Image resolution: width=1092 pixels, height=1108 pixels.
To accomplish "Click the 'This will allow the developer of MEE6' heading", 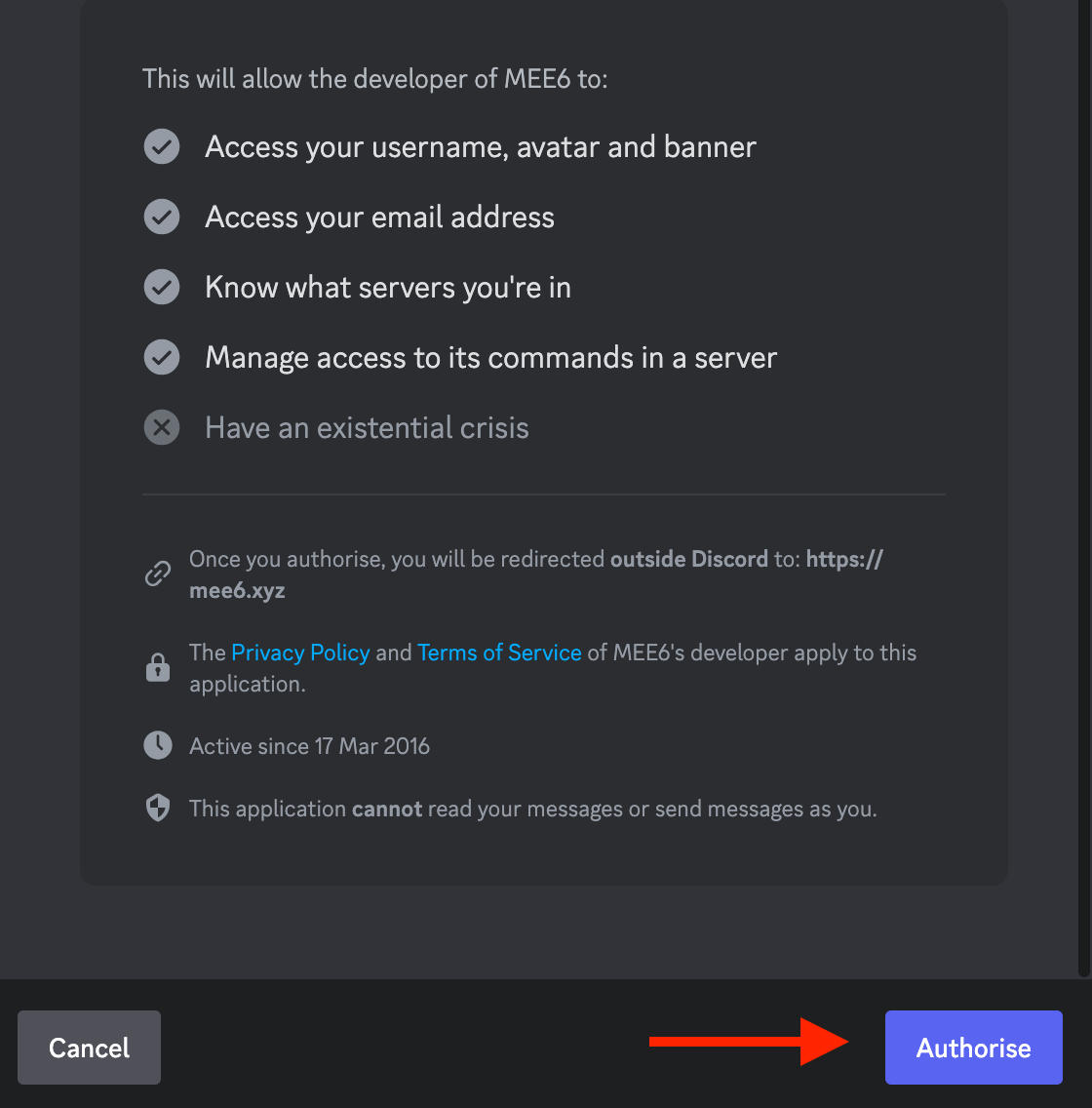I will click(375, 79).
